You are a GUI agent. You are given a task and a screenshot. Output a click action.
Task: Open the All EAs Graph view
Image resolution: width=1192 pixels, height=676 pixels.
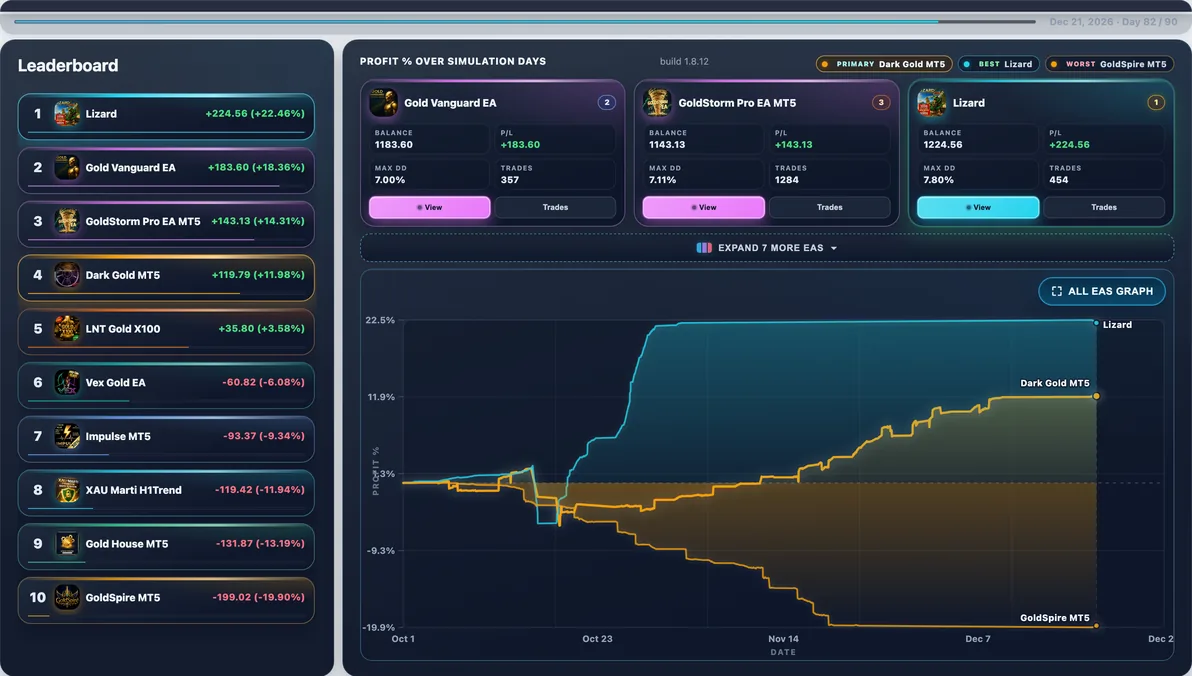coord(1102,291)
